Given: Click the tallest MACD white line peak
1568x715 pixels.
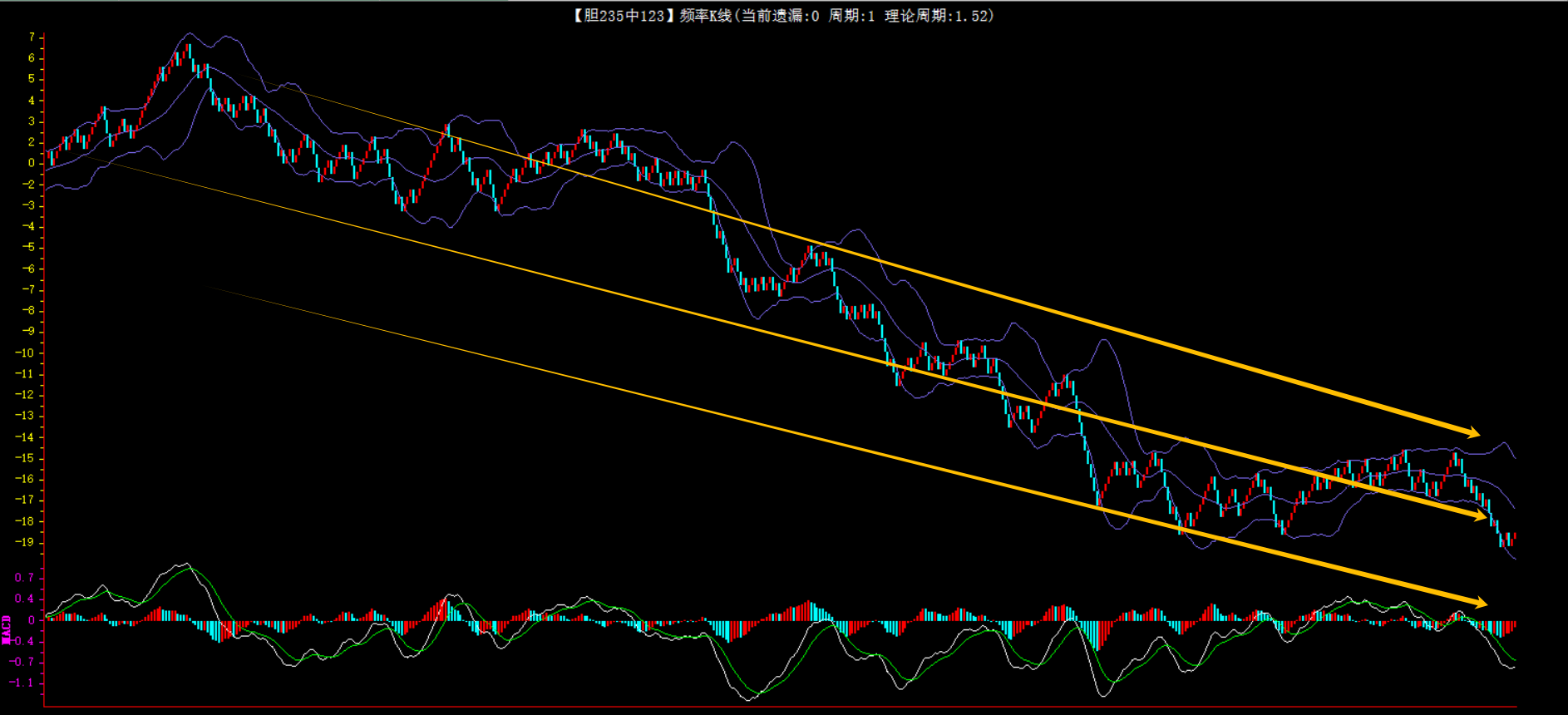Looking at the screenshot, I should click(184, 564).
